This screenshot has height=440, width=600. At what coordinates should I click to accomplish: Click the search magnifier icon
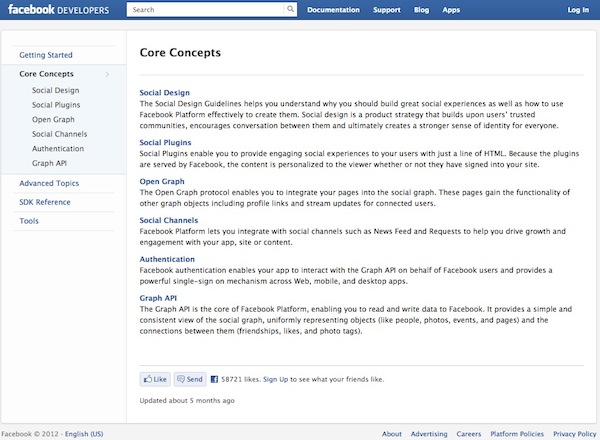pyautogui.click(x=290, y=9)
